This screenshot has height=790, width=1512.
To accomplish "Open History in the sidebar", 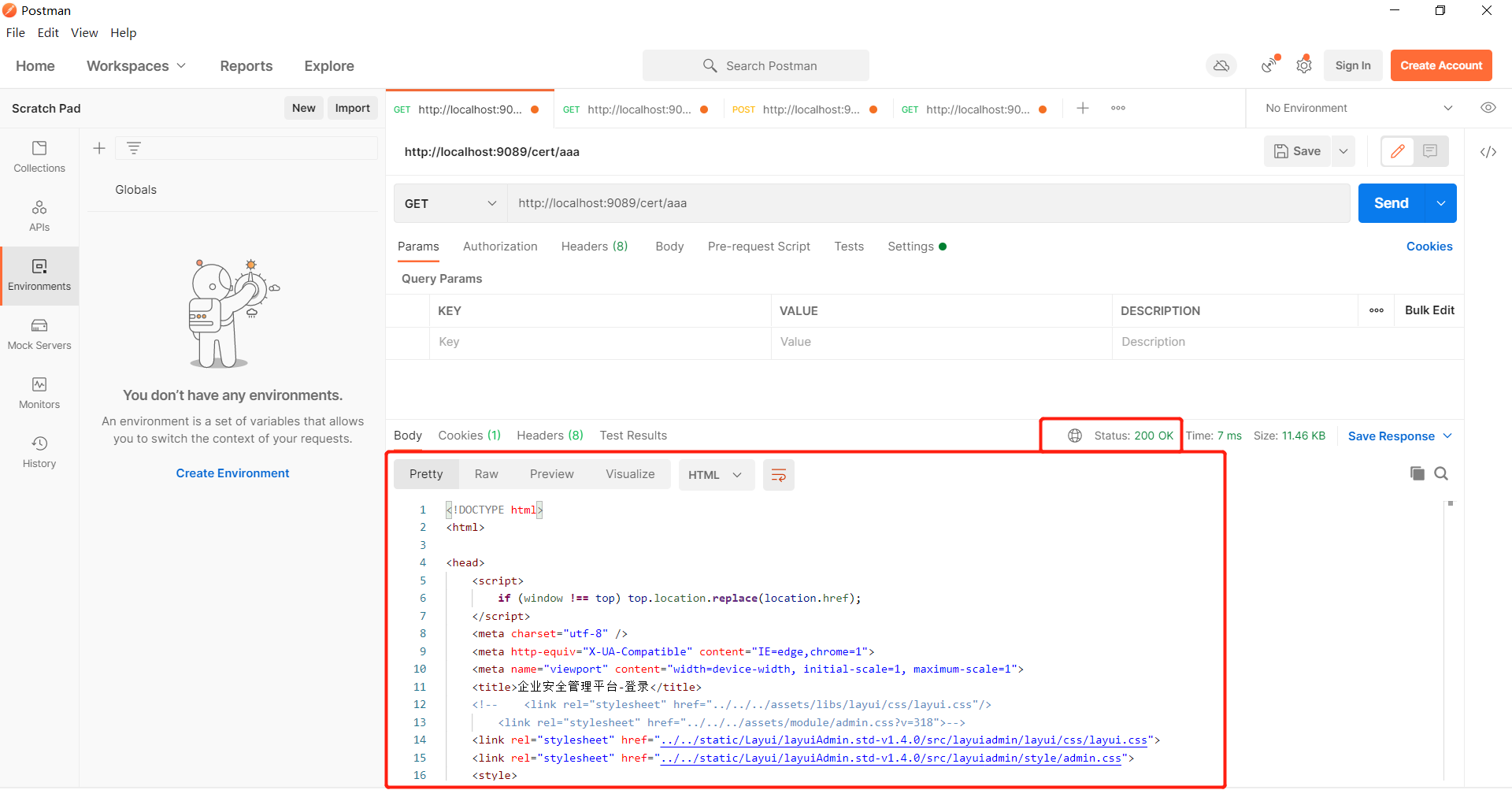I will coord(39,452).
